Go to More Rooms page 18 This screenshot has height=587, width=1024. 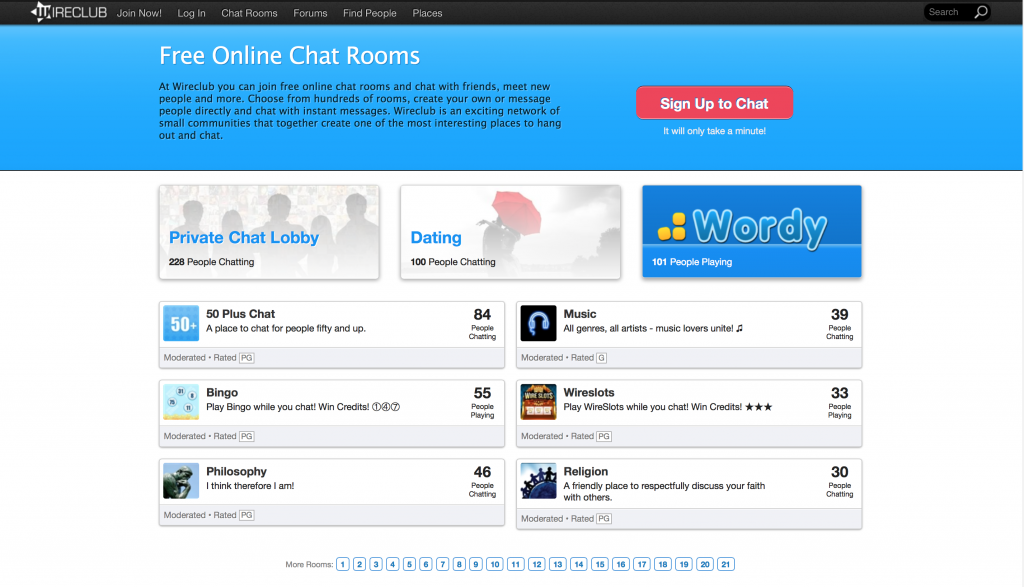[663, 564]
